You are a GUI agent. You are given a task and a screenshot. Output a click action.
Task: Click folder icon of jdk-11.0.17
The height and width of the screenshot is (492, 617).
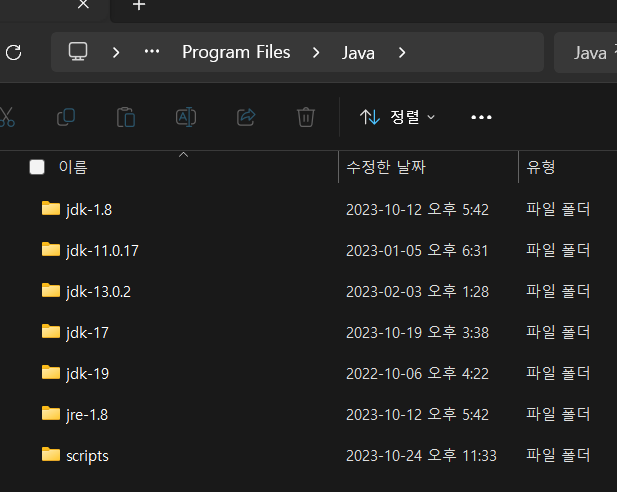(x=51, y=249)
